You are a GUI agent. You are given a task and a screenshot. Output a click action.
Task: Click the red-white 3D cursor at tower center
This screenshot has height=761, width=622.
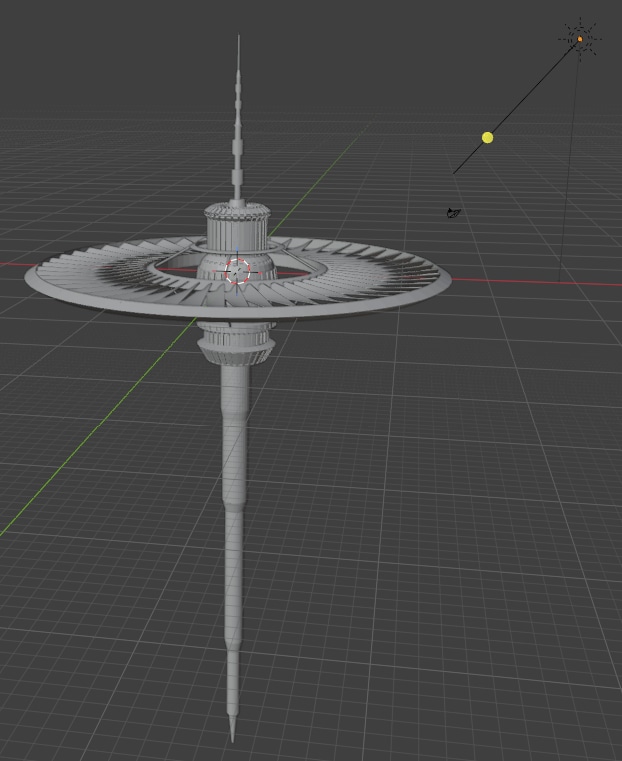[x=238, y=271]
